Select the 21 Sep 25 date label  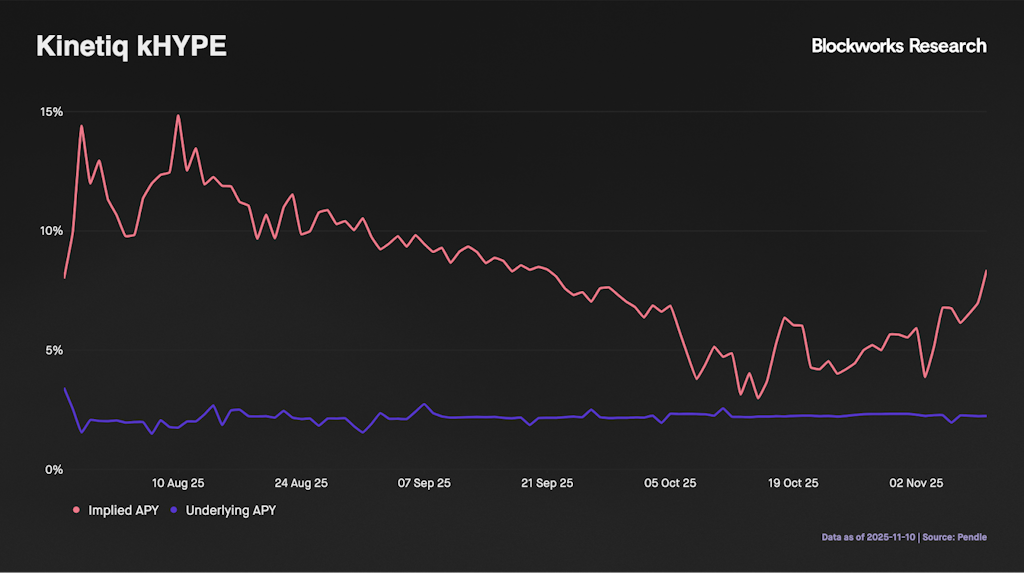[547, 483]
